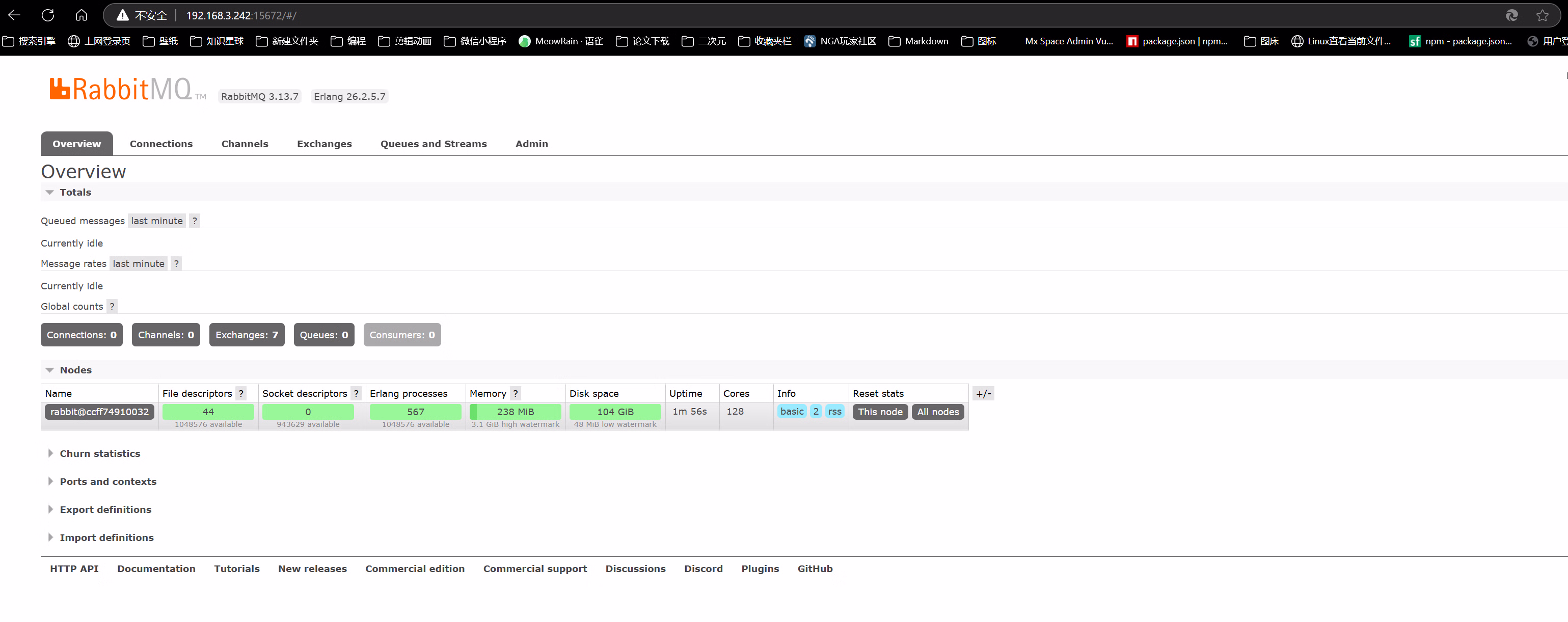Open File descriptors help question mark
The image size is (1568, 622).
click(x=241, y=393)
